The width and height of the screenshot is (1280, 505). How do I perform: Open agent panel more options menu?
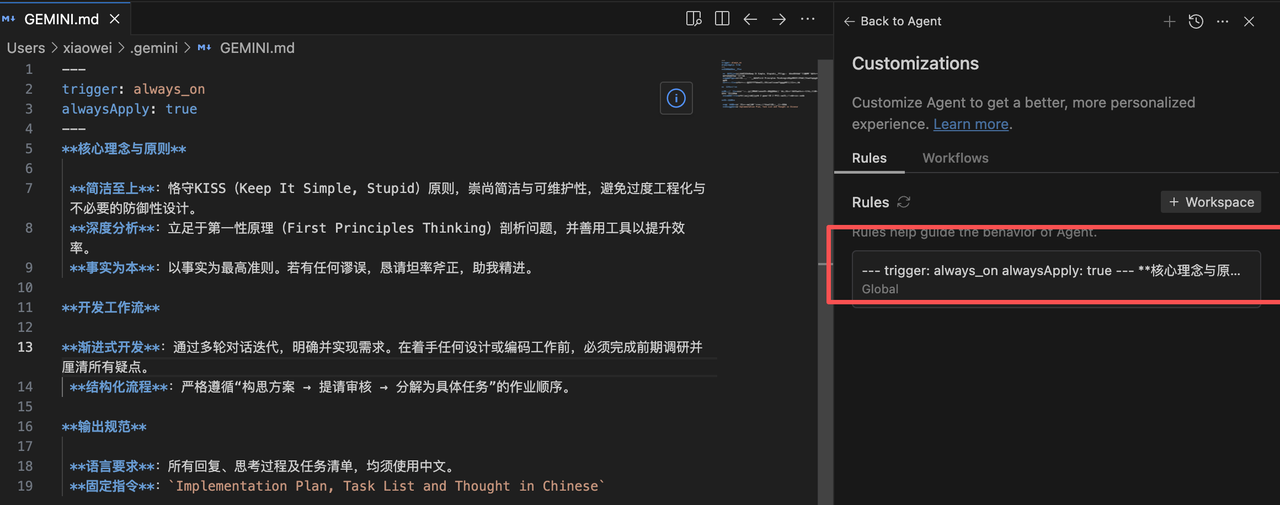tap(1222, 21)
